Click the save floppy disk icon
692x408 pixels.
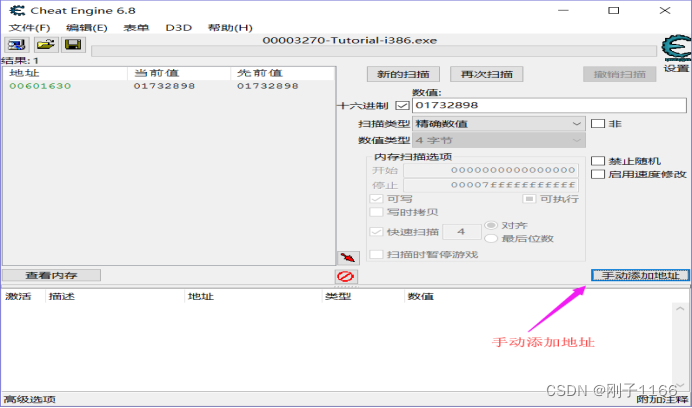tap(73, 45)
